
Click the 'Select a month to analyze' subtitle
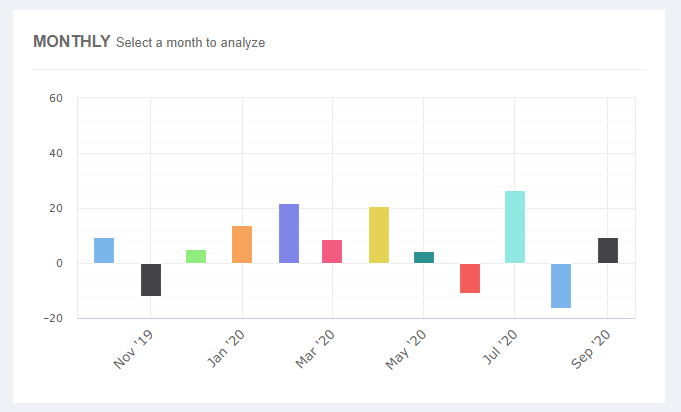(x=190, y=43)
